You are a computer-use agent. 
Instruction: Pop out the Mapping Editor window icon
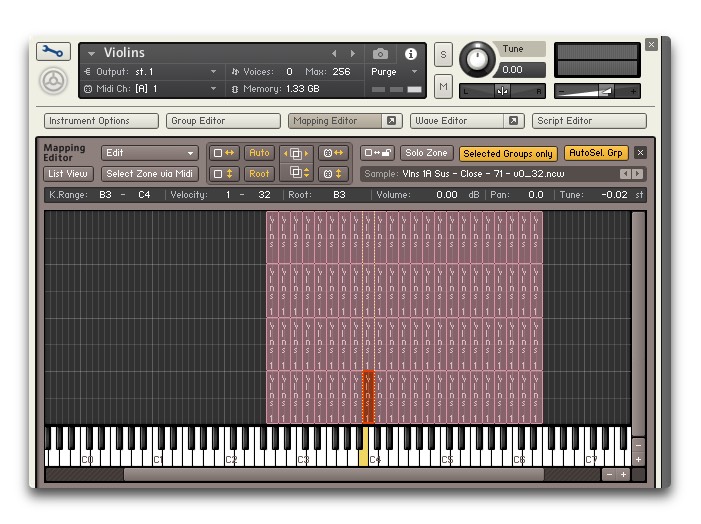(391, 121)
